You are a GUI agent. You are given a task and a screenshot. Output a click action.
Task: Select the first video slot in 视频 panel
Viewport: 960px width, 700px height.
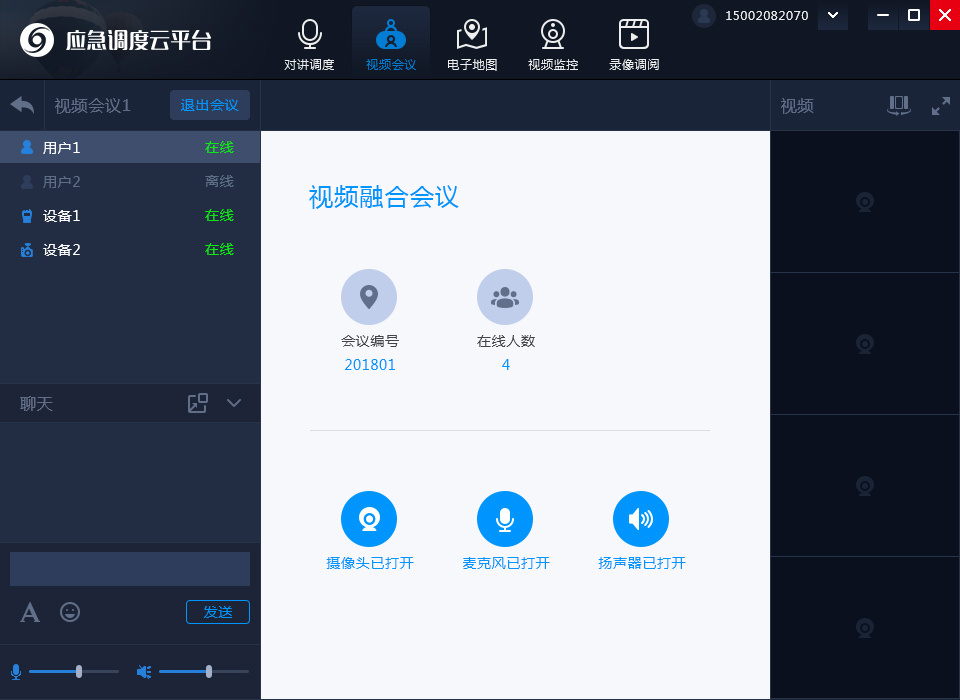(864, 201)
